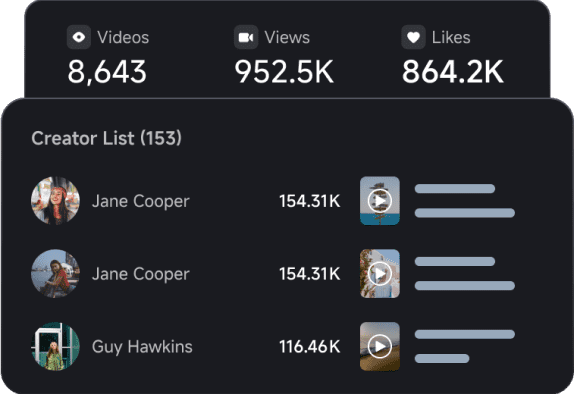
Task: Open Guy Hawkins' avatar picture
Action: [x=55, y=346]
